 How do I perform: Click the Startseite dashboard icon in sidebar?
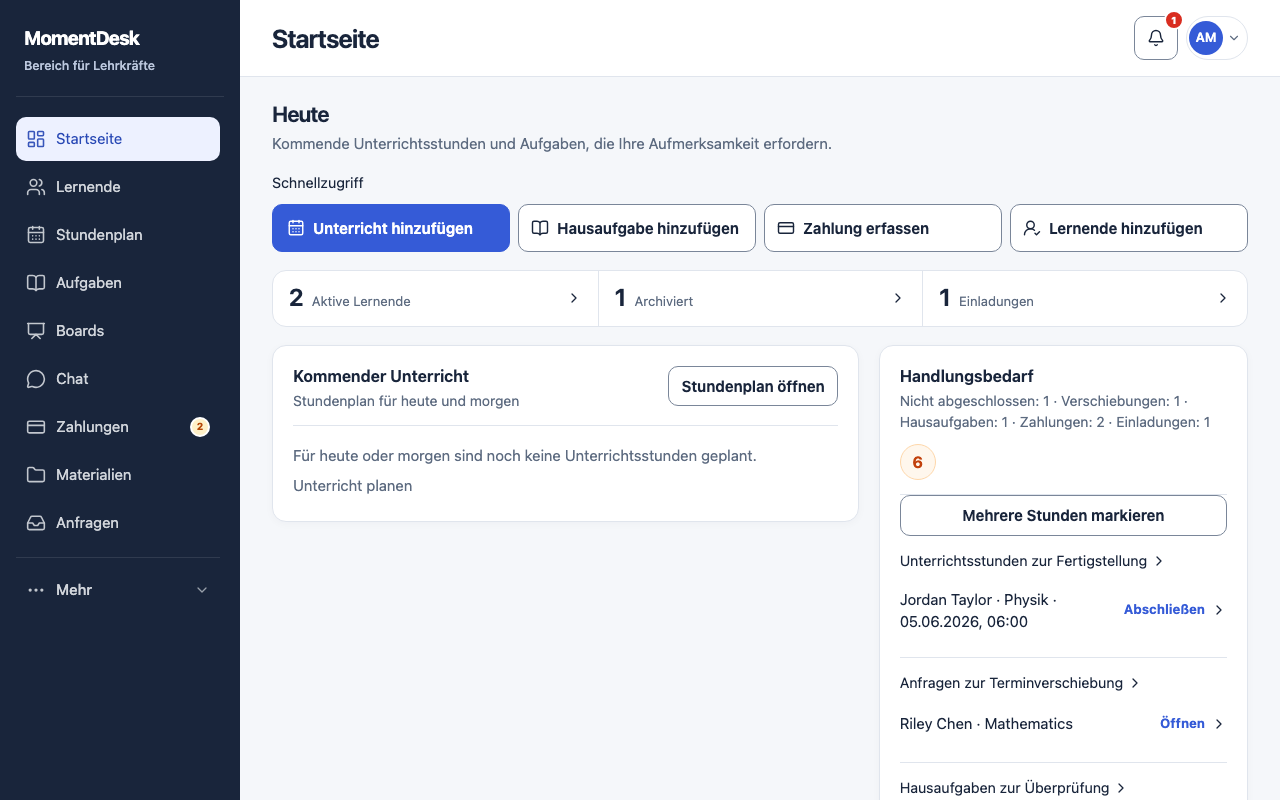click(36, 139)
